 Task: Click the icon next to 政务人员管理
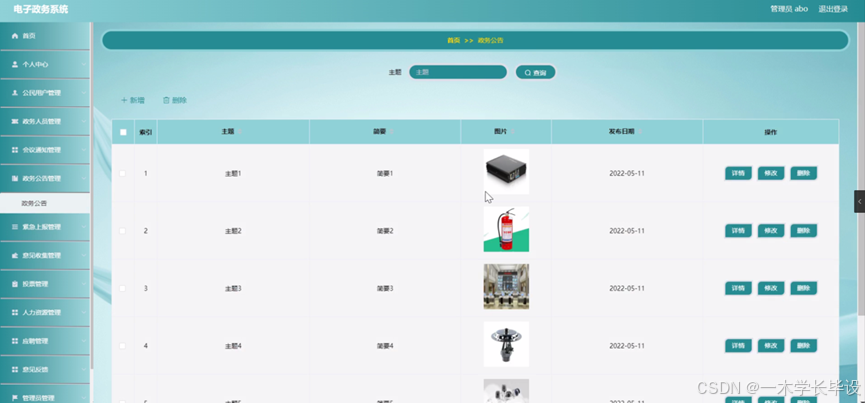click(x=15, y=121)
